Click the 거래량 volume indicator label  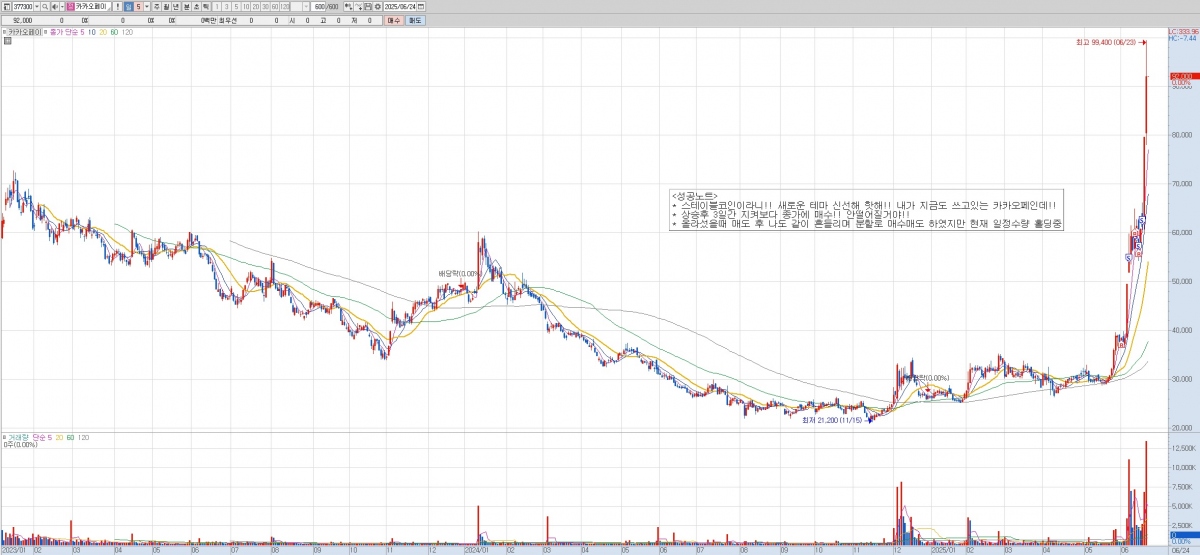[20, 437]
